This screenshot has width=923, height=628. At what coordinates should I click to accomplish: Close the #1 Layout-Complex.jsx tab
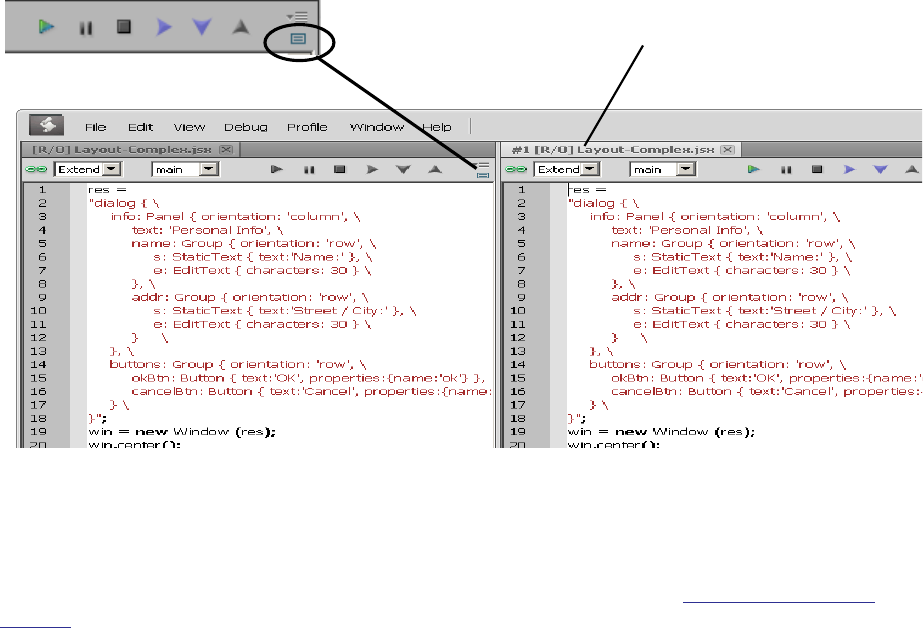point(728,149)
